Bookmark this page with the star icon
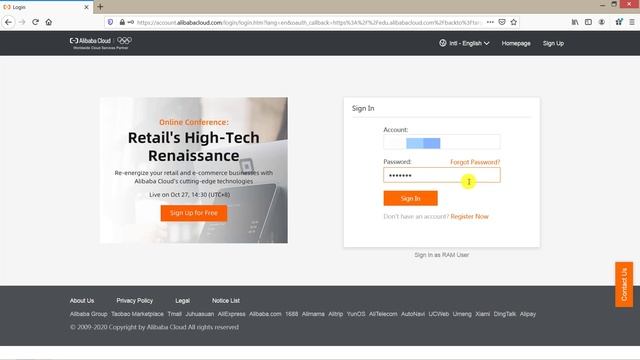The width and height of the screenshot is (640, 360). tap(513, 22)
